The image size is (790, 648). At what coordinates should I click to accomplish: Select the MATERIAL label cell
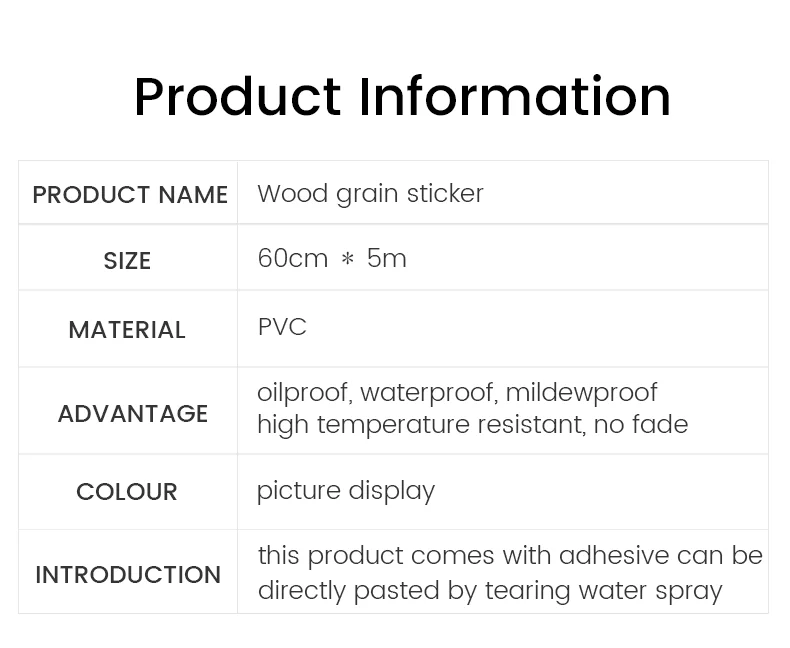128,329
